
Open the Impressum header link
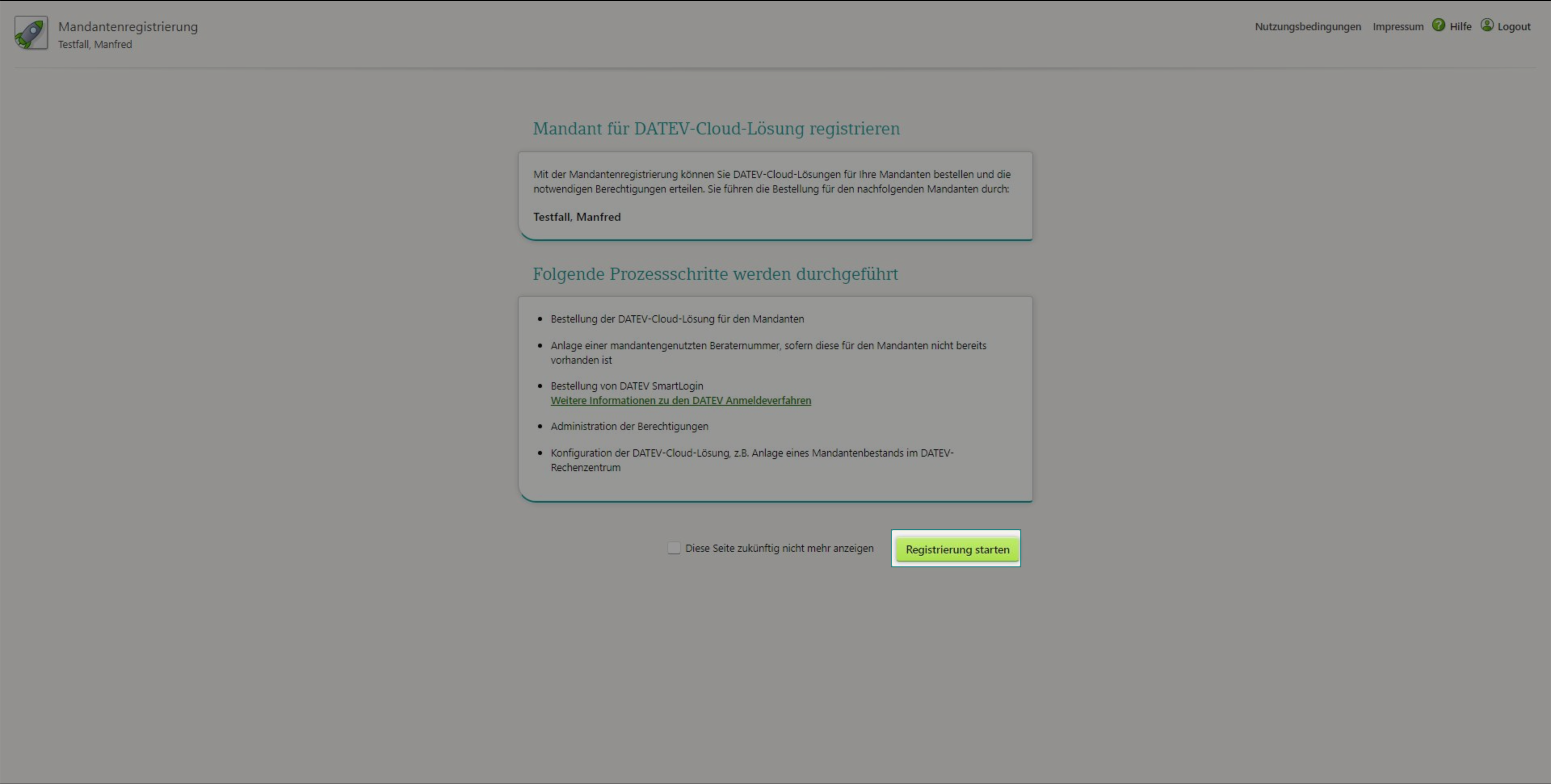(x=1398, y=27)
